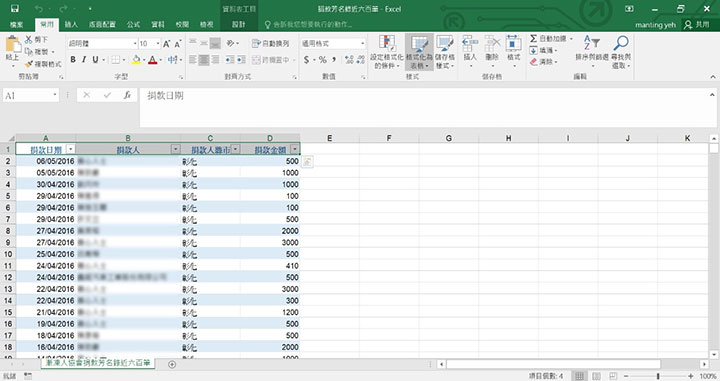Image resolution: width=720 pixels, height=381 pixels.
Task: Open the Cell Styles gallery
Action: (x=444, y=51)
